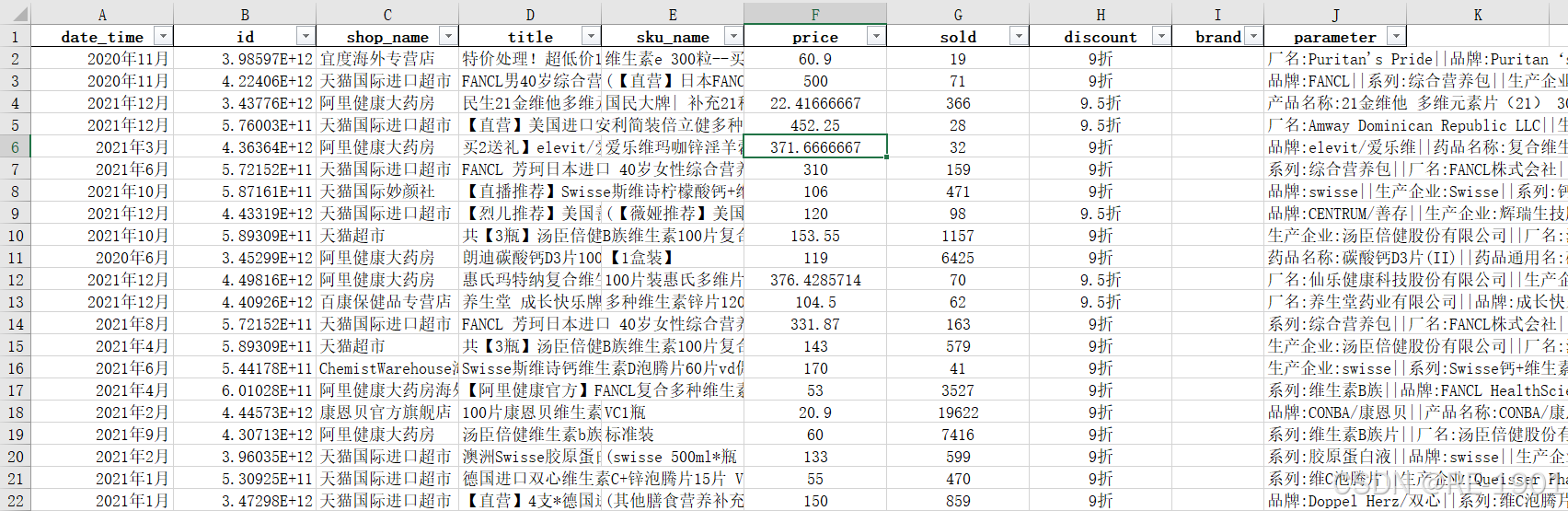This screenshot has width=1568, height=511.
Task: Click the id cell 6.01028E+11
Action: tap(245, 390)
